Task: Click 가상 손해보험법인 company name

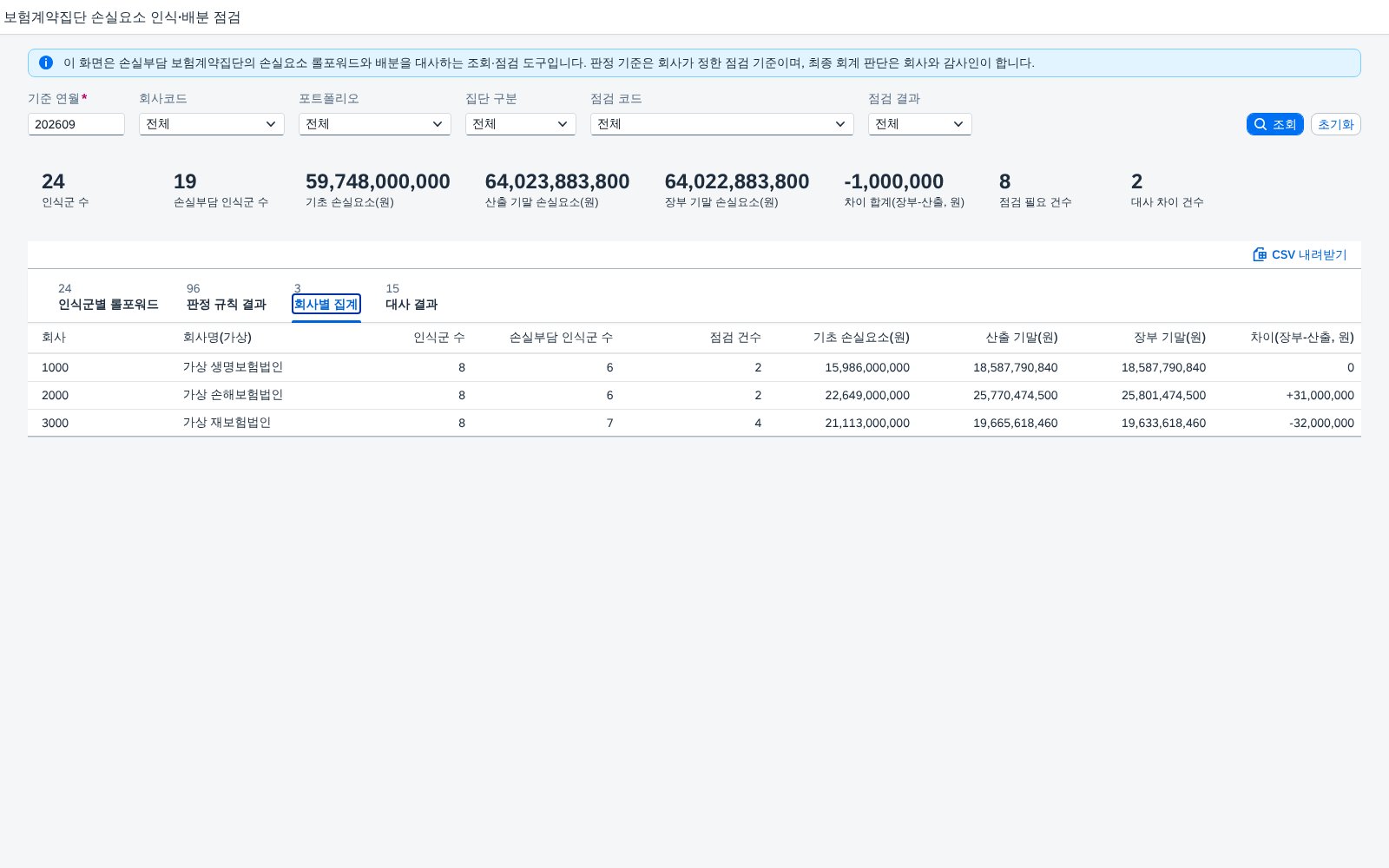Action: coord(233,395)
